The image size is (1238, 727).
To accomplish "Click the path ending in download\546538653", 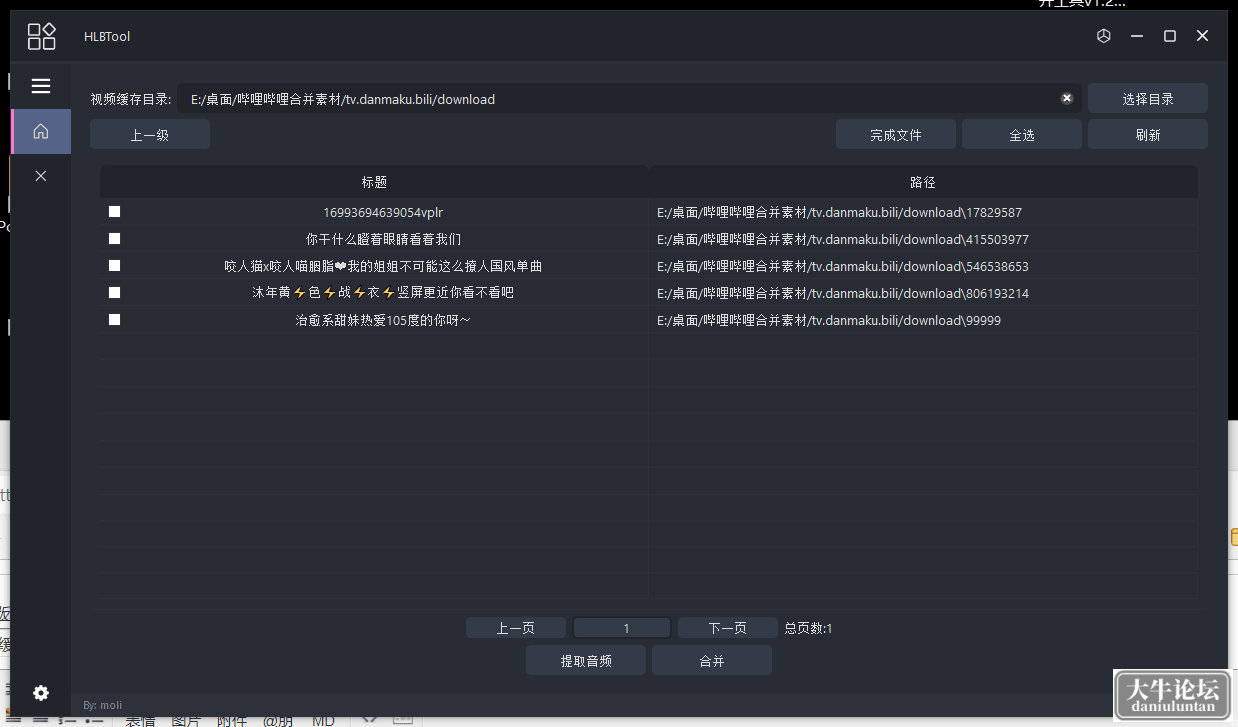I will click(843, 267).
